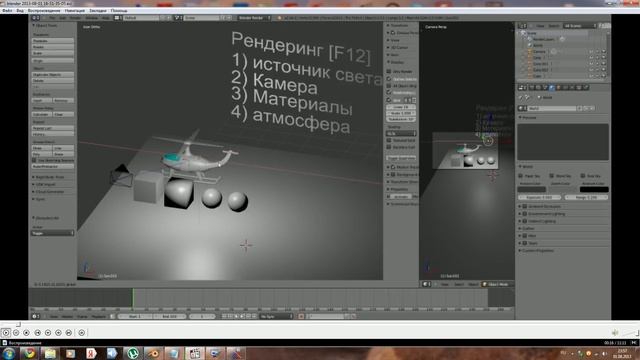
Task: Open the Object Mode dropdown in camera view
Action: 497,284
